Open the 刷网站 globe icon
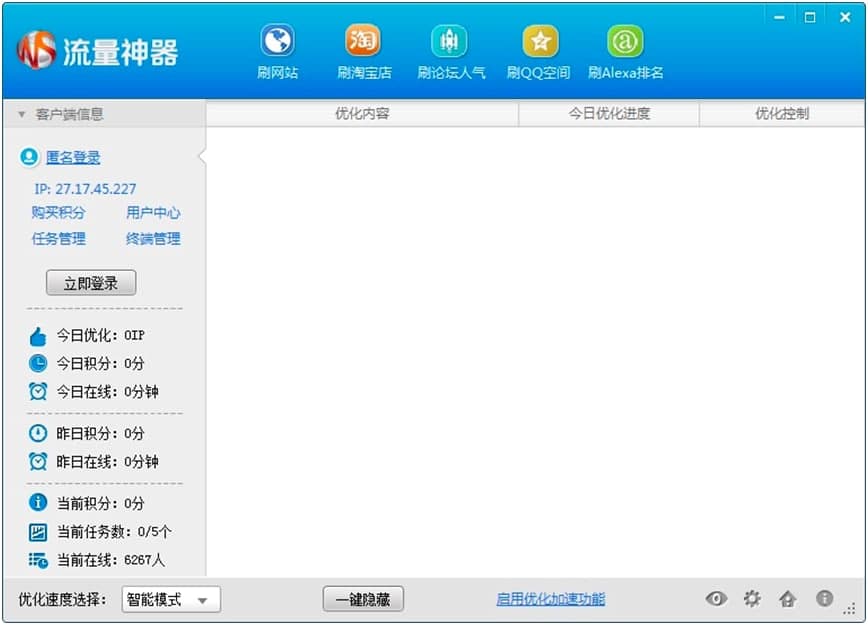This screenshot has width=868, height=625. 277,40
